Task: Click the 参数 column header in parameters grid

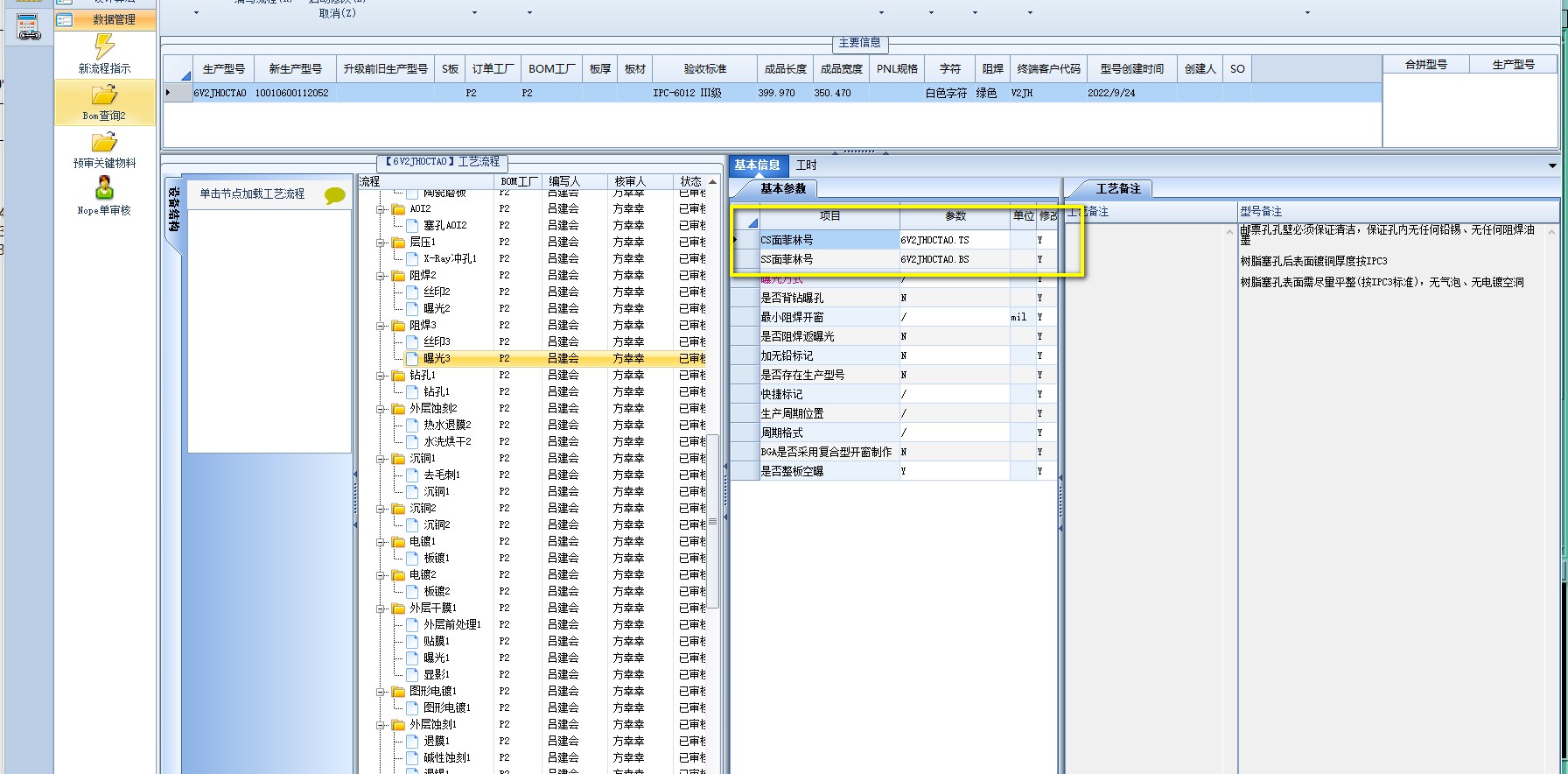Action: (955, 215)
